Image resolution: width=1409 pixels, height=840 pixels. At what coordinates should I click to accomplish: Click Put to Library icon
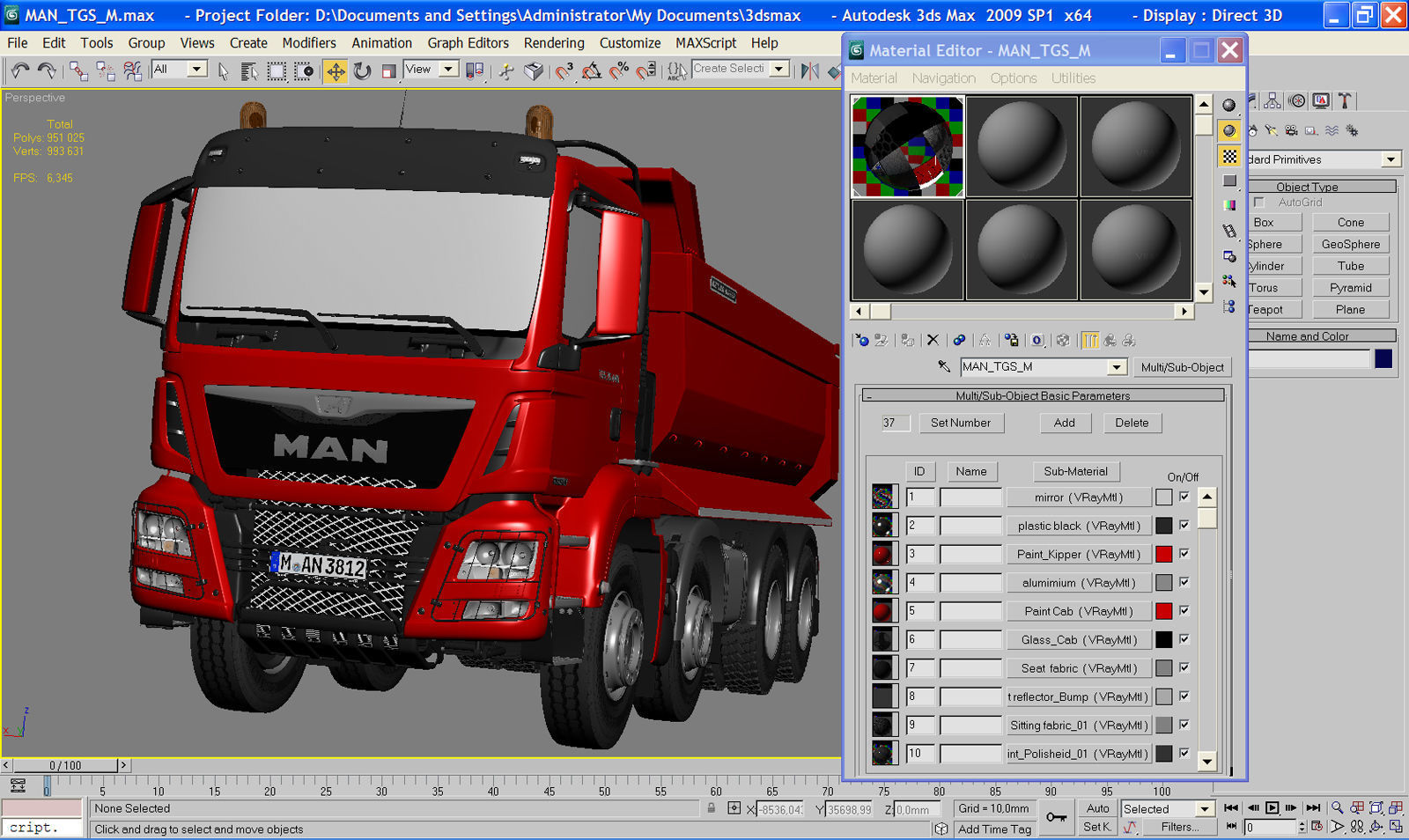pyautogui.click(x=1011, y=340)
